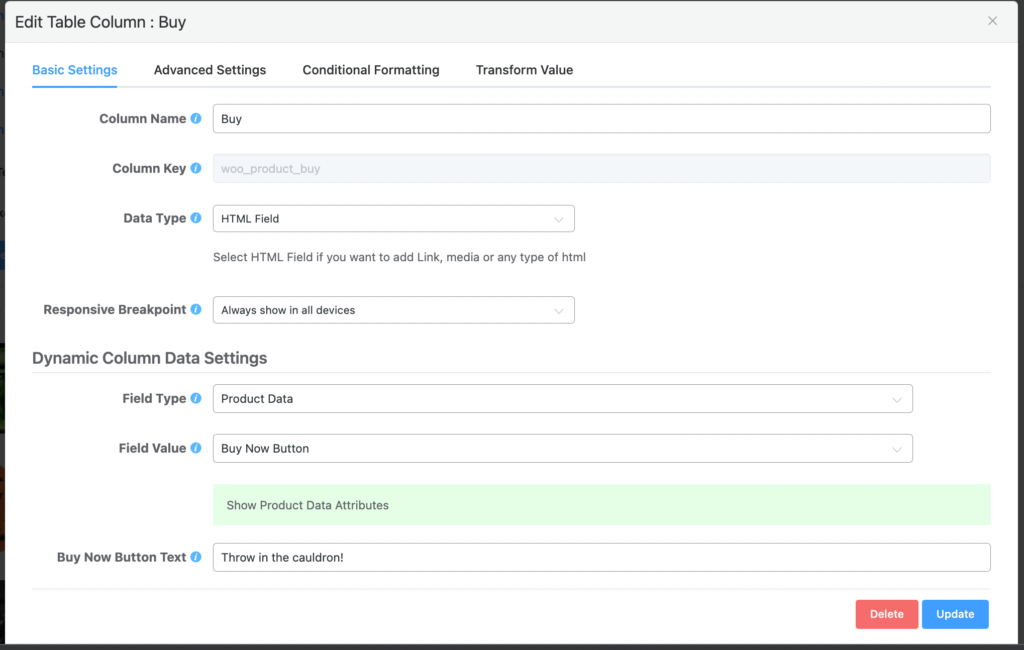Switch to the Advanced Settings tab

click(210, 70)
